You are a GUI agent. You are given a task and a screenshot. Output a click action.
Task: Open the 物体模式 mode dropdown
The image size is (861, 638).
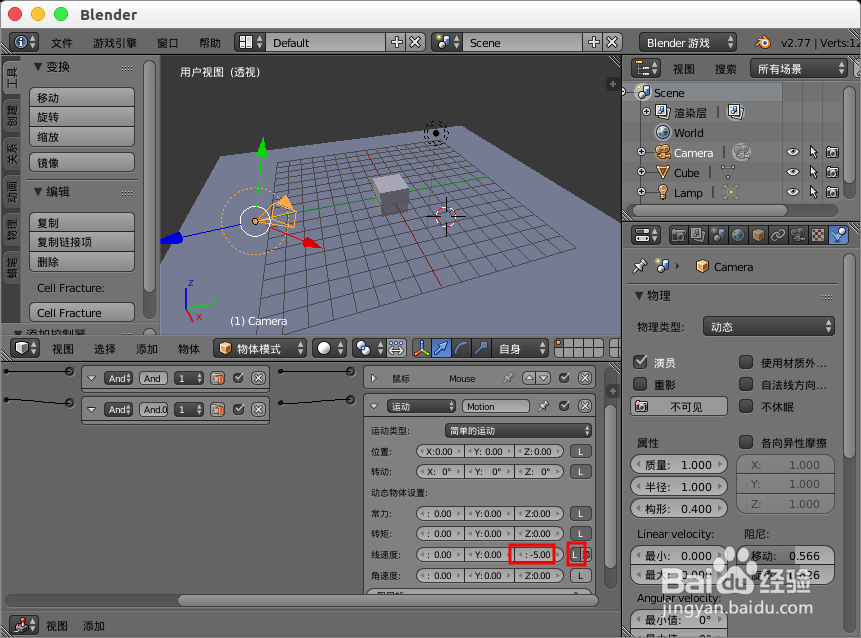coord(259,348)
